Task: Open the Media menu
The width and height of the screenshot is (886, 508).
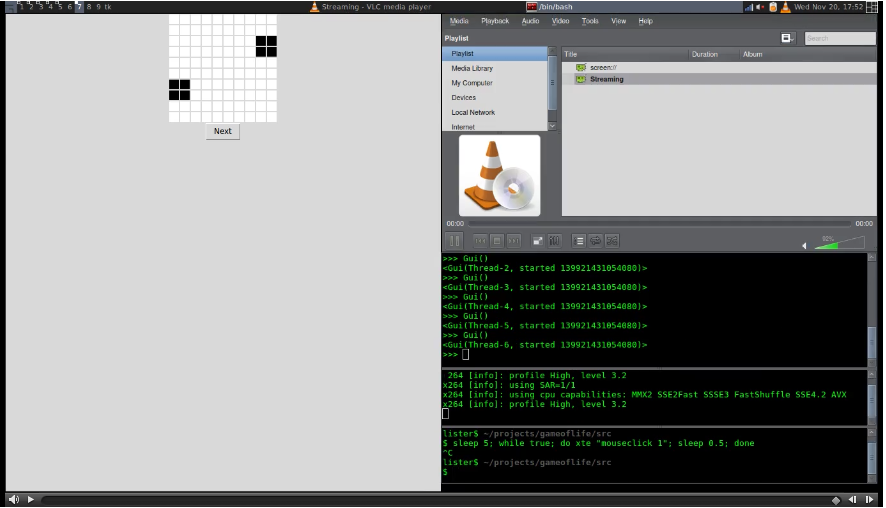Action: (x=459, y=21)
